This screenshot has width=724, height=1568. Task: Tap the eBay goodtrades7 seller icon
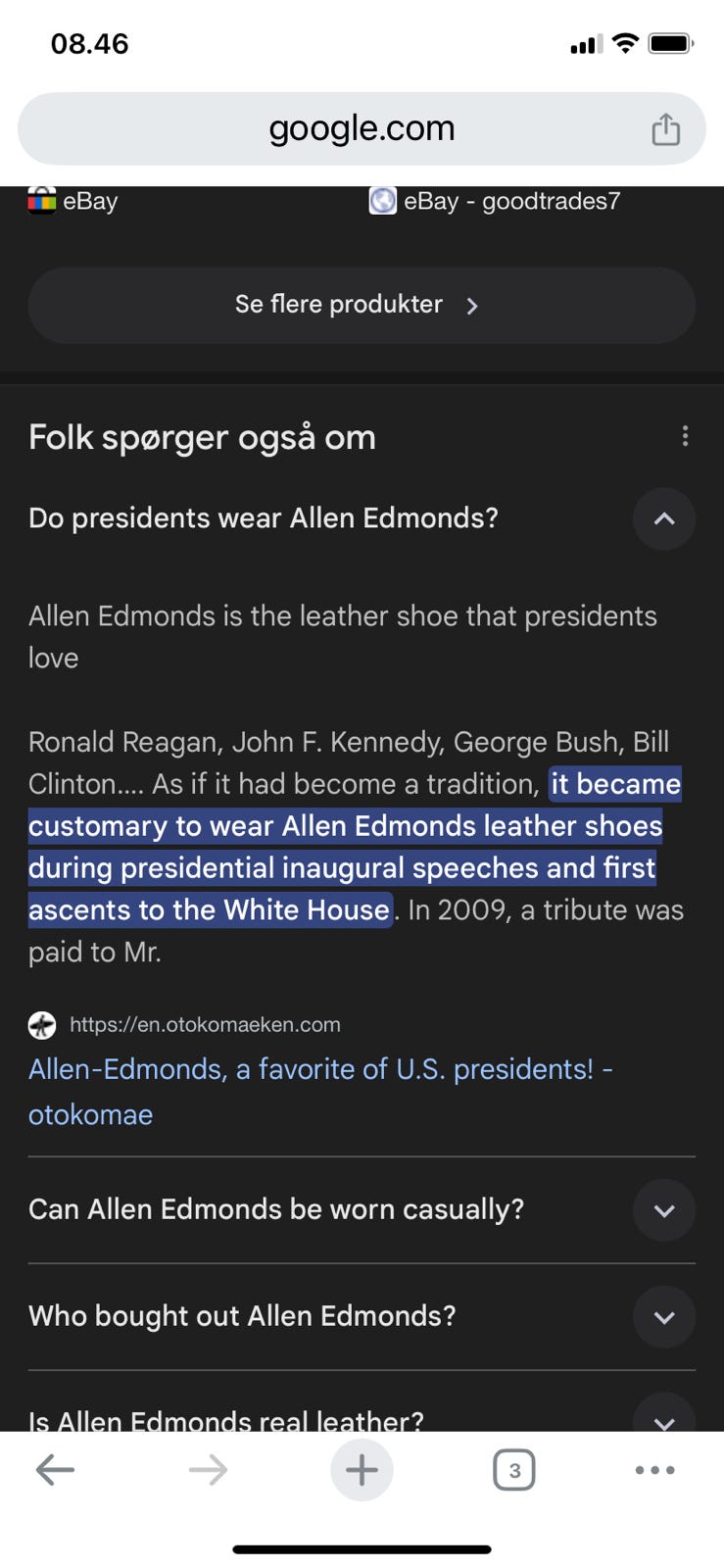pos(382,201)
